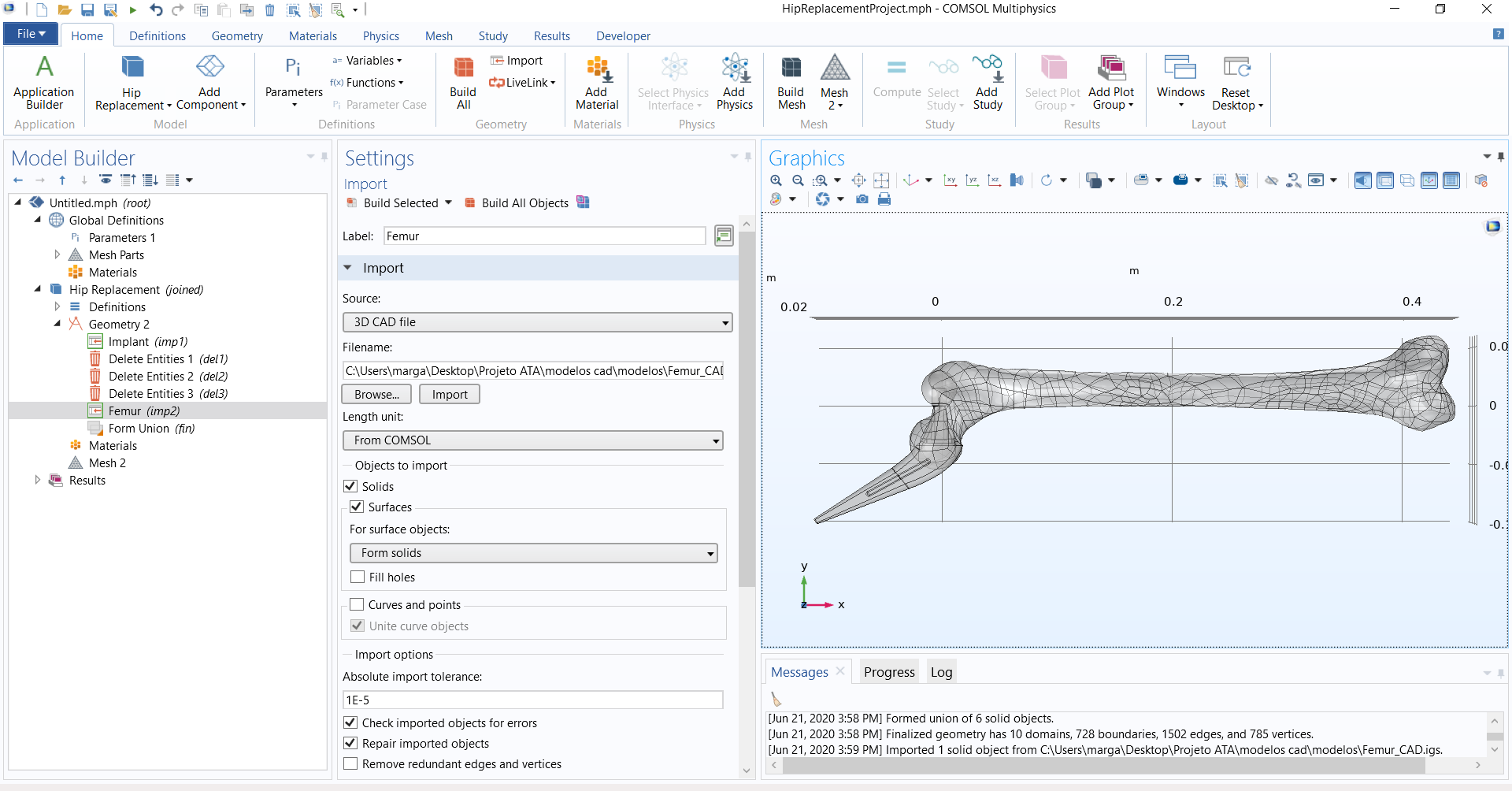Image resolution: width=1512 pixels, height=791 pixels.
Task: Click the Zoom In icon in Graphics
Action: tap(776, 180)
